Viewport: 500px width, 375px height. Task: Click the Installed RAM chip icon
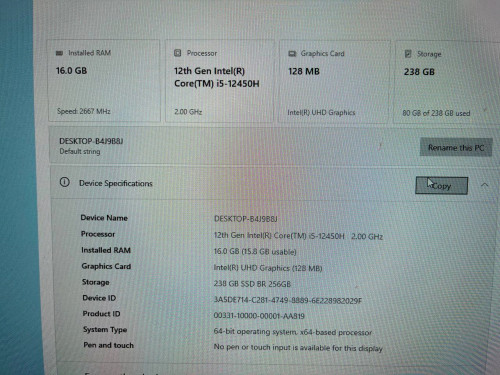59,53
